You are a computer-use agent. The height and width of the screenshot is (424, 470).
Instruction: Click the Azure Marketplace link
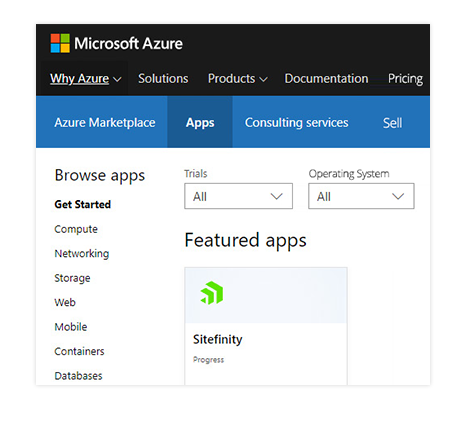click(105, 122)
